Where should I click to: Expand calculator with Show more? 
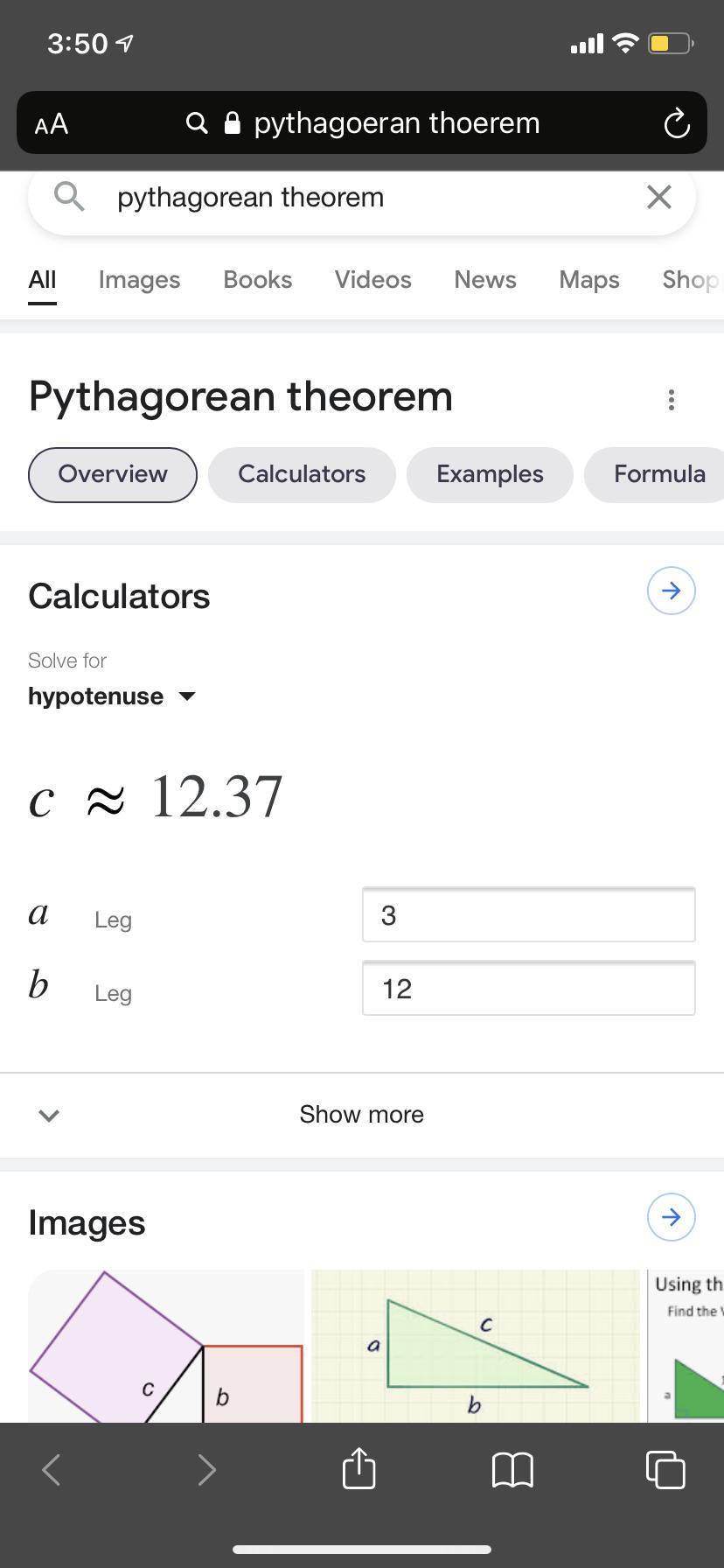click(362, 1115)
